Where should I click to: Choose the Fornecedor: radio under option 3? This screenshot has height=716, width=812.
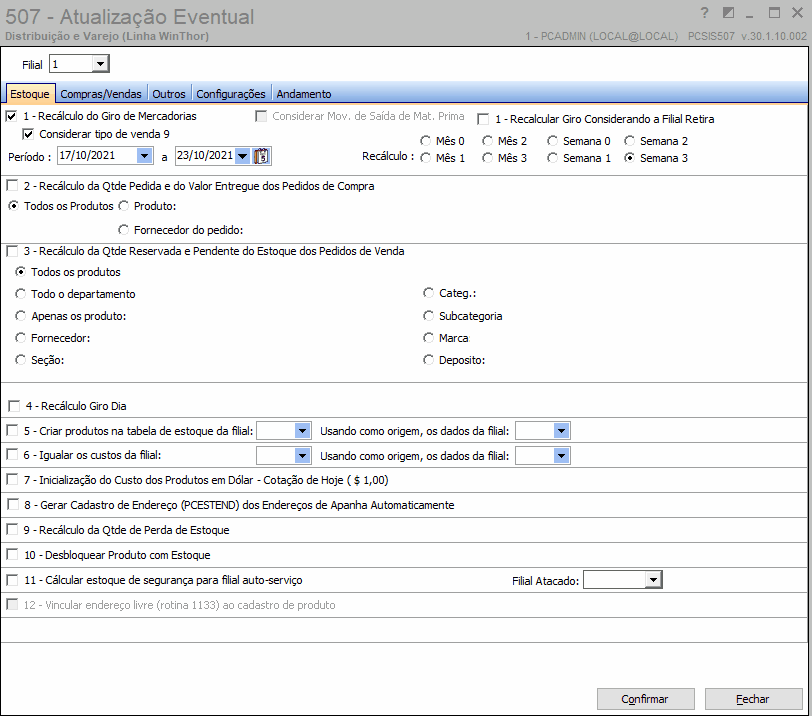pyautogui.click(x=20, y=338)
